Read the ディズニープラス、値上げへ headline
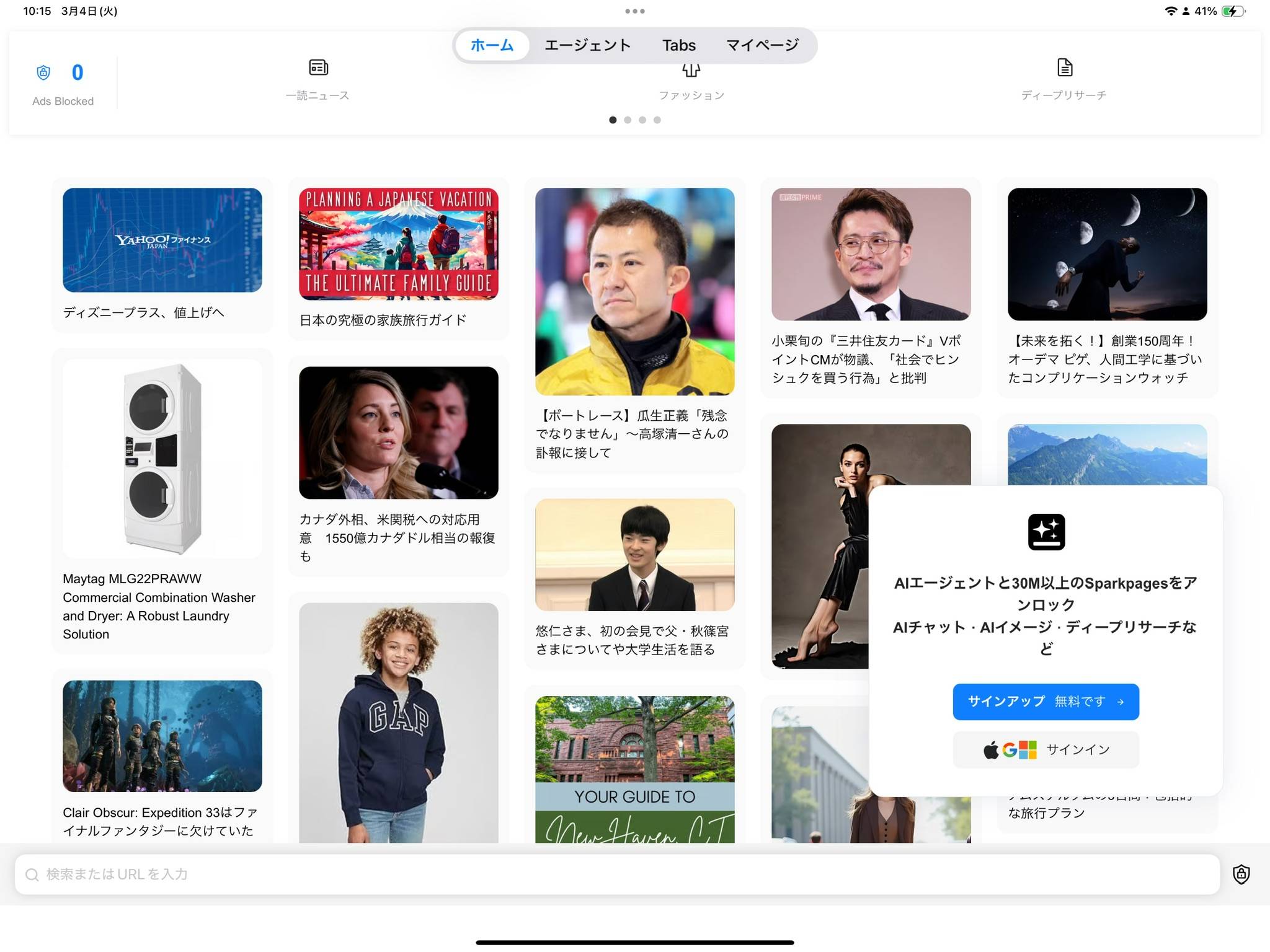 pos(144,312)
